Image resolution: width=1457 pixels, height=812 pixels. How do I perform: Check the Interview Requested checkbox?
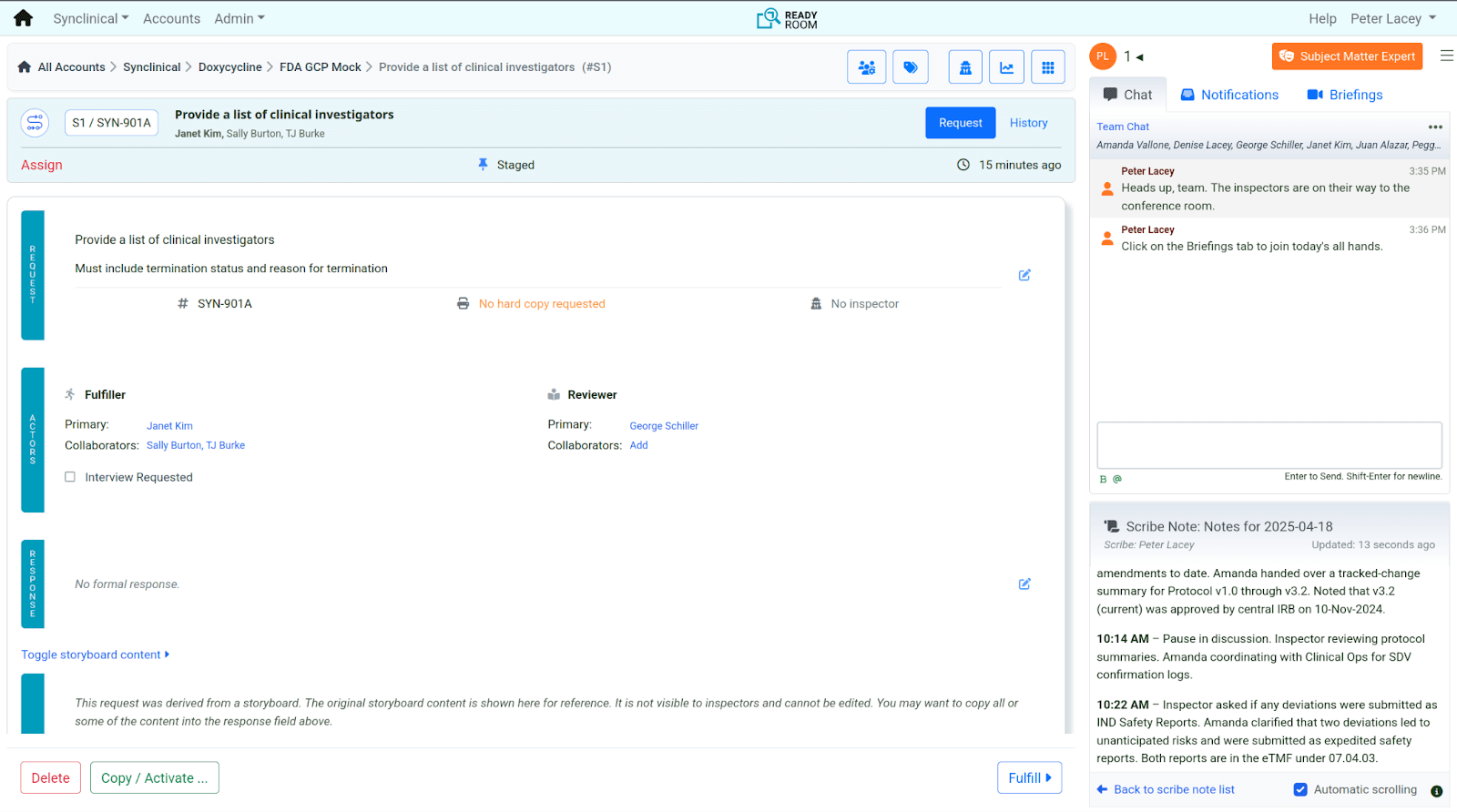[70, 477]
